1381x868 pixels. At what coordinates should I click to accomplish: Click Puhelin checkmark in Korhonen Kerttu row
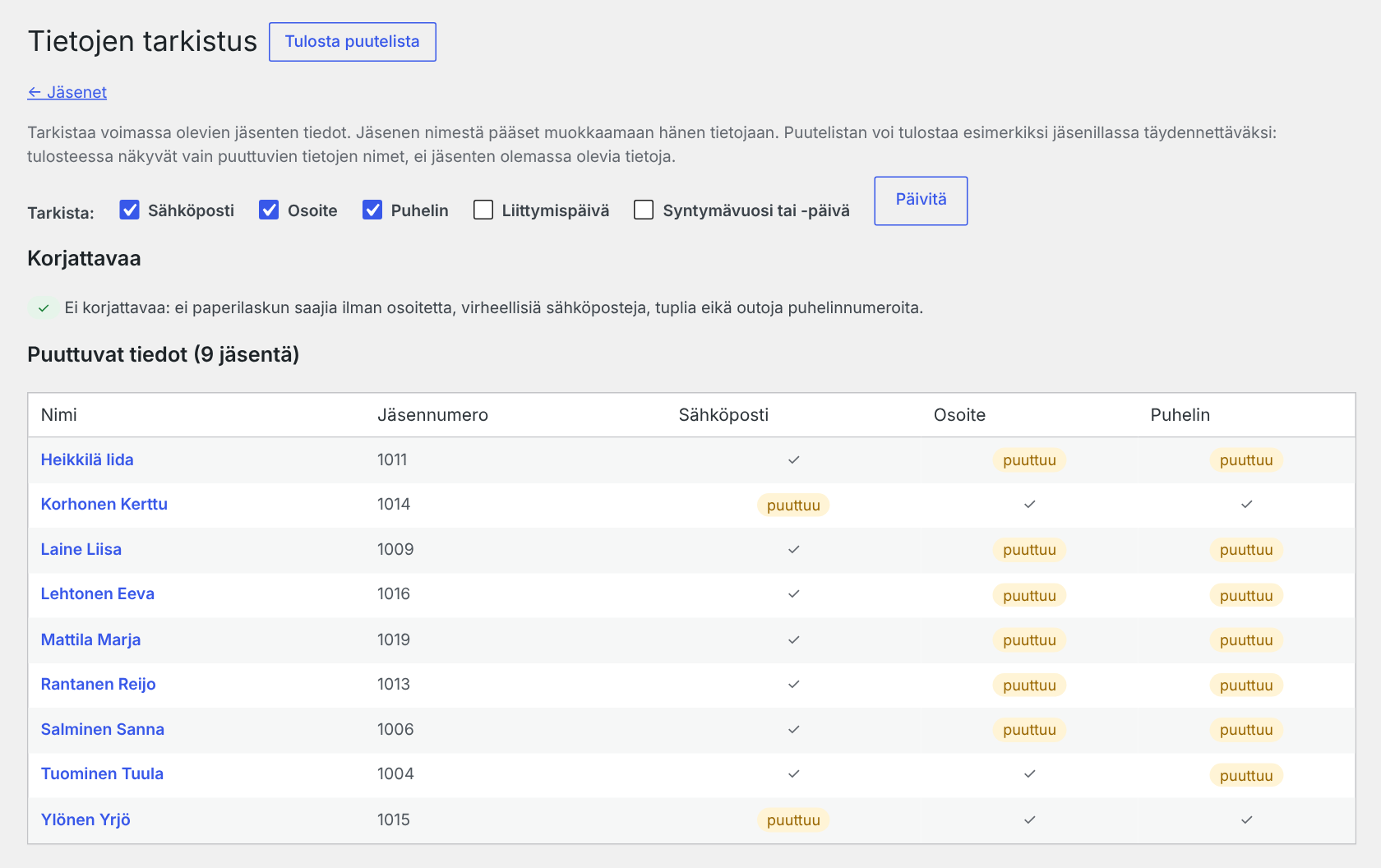coord(1246,504)
